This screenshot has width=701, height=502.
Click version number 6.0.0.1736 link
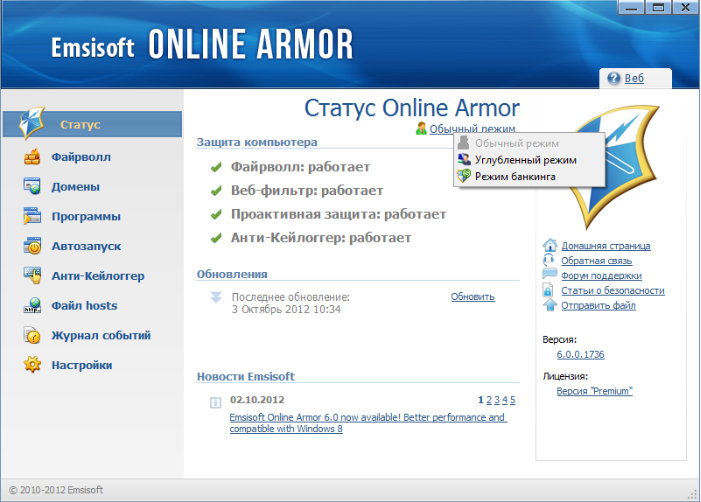click(580, 354)
